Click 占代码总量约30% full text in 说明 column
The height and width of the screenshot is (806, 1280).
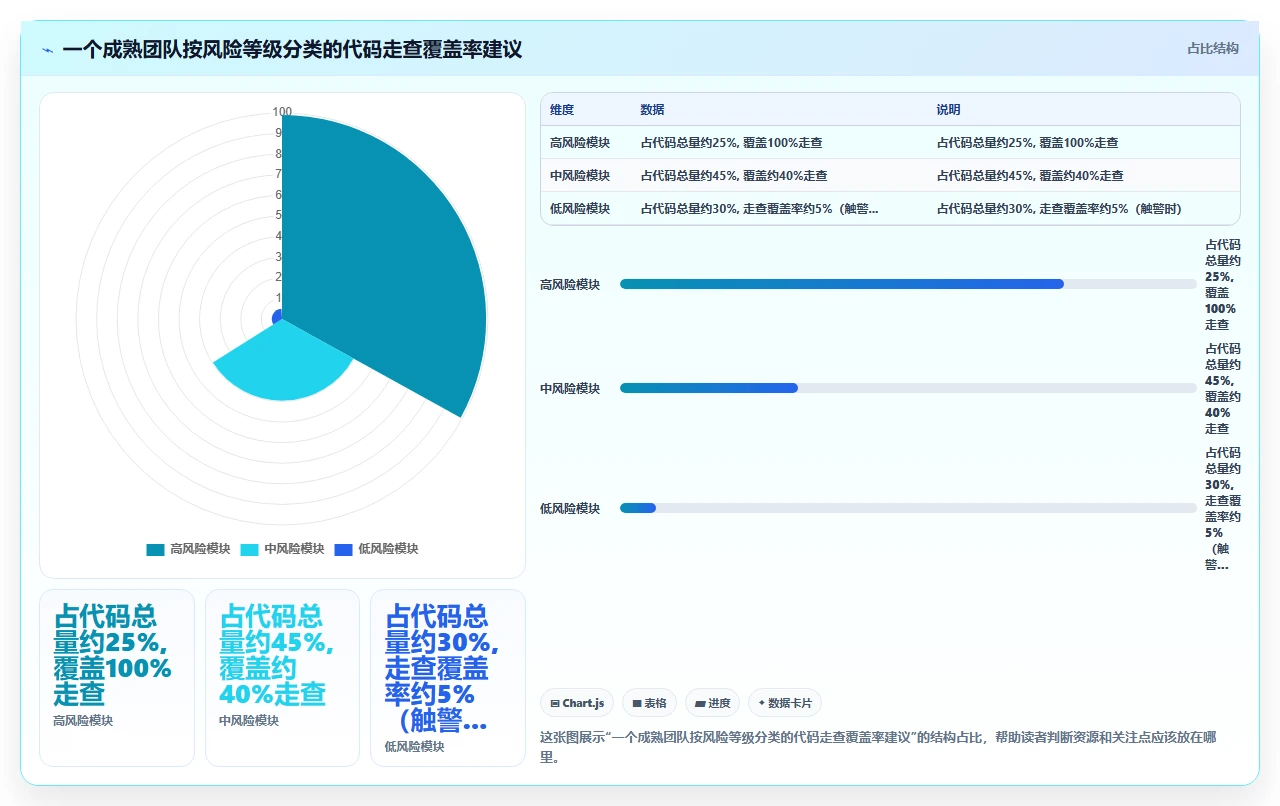tap(1059, 209)
